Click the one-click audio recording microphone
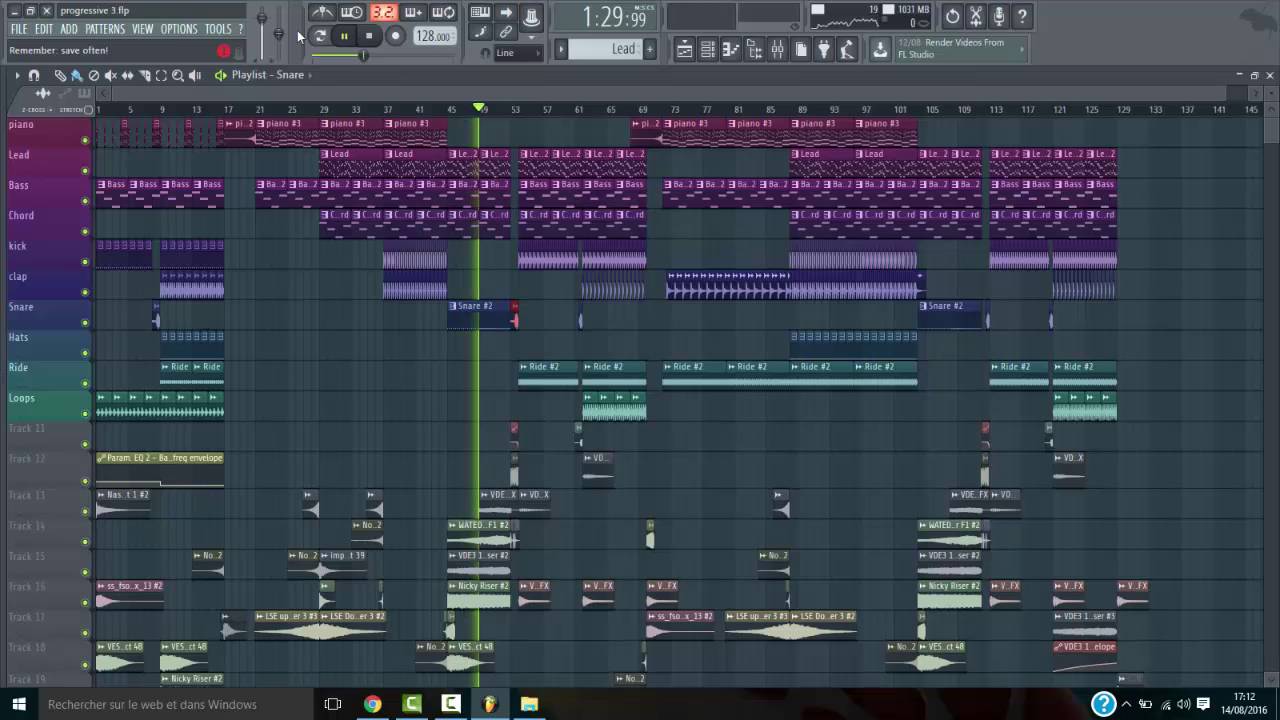The width and height of the screenshot is (1280, 720). point(999,16)
